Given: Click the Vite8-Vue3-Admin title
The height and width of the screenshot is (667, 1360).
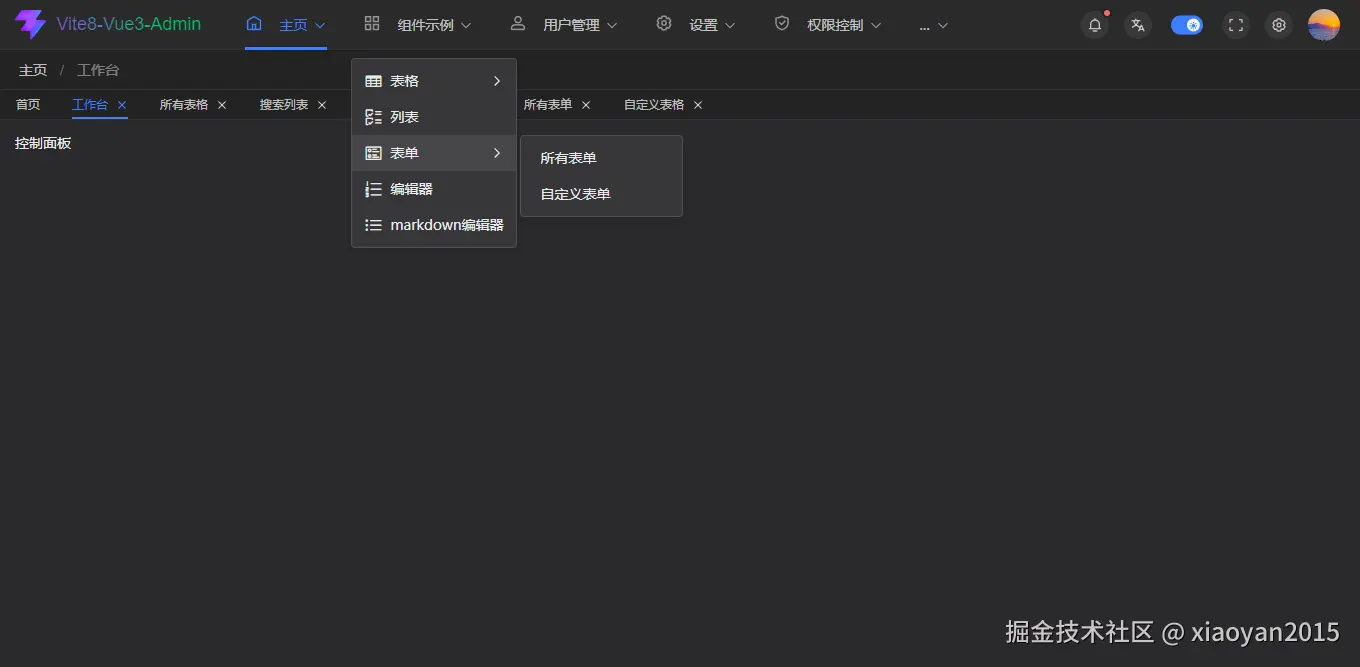Looking at the screenshot, I should pos(128,24).
